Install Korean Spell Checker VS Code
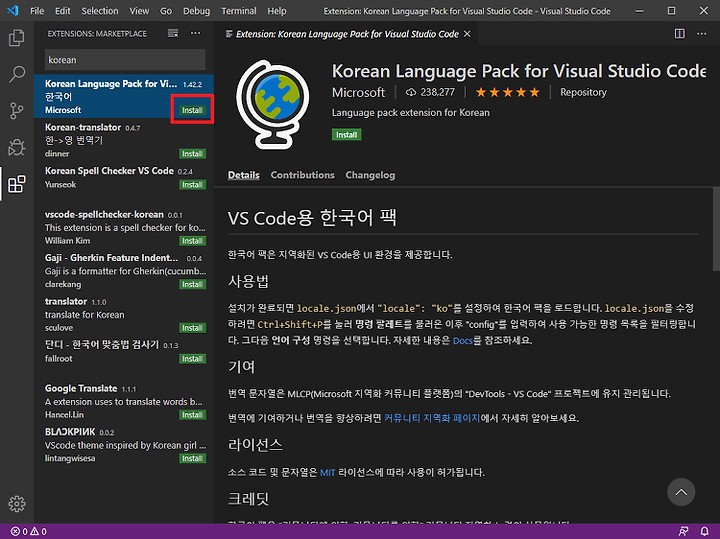 pos(192,185)
